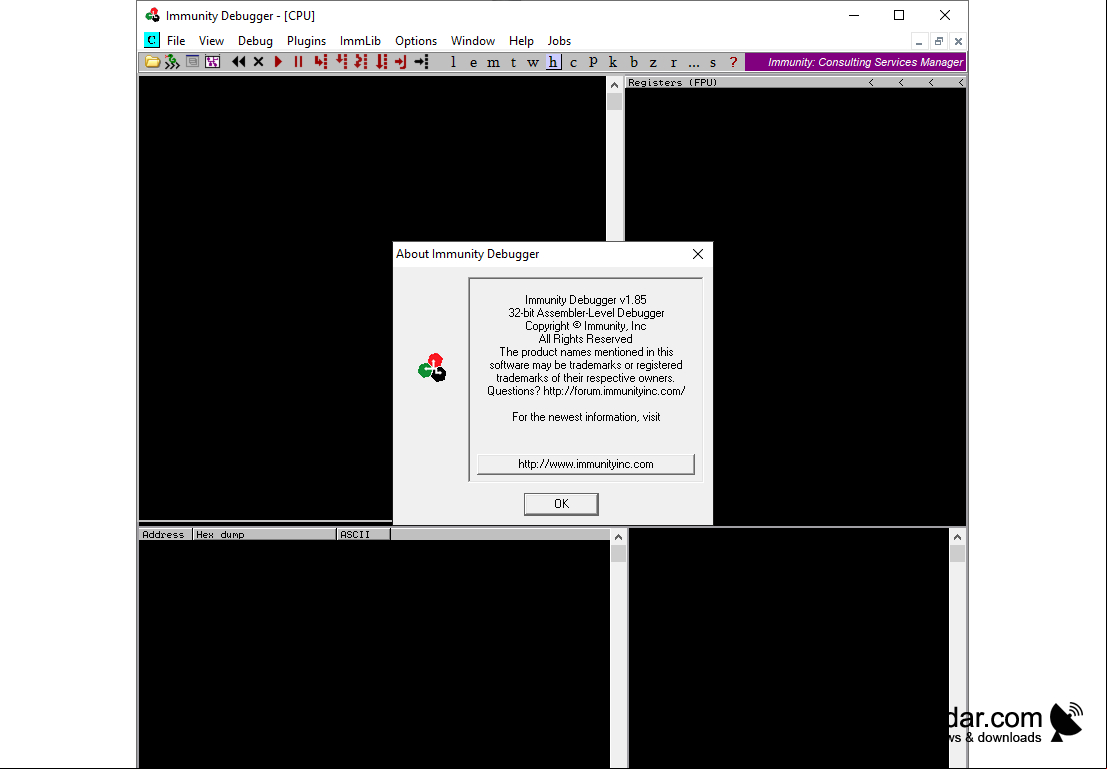Image resolution: width=1107 pixels, height=769 pixels.
Task: Show hardware breakpoints with 'z' button
Action: click(x=653, y=62)
